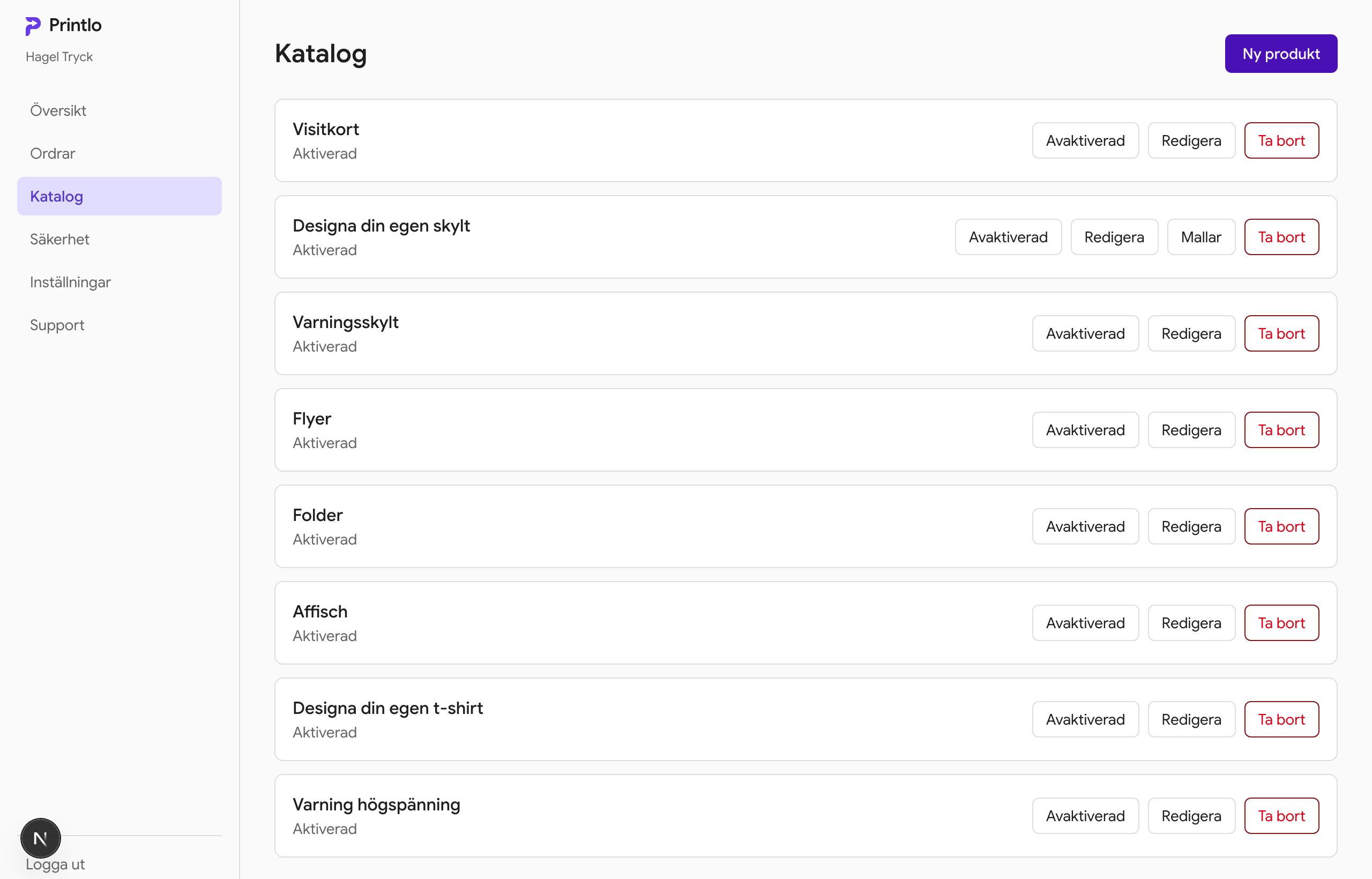Click the Printlo brand name
1372x879 pixels.
pos(75,25)
